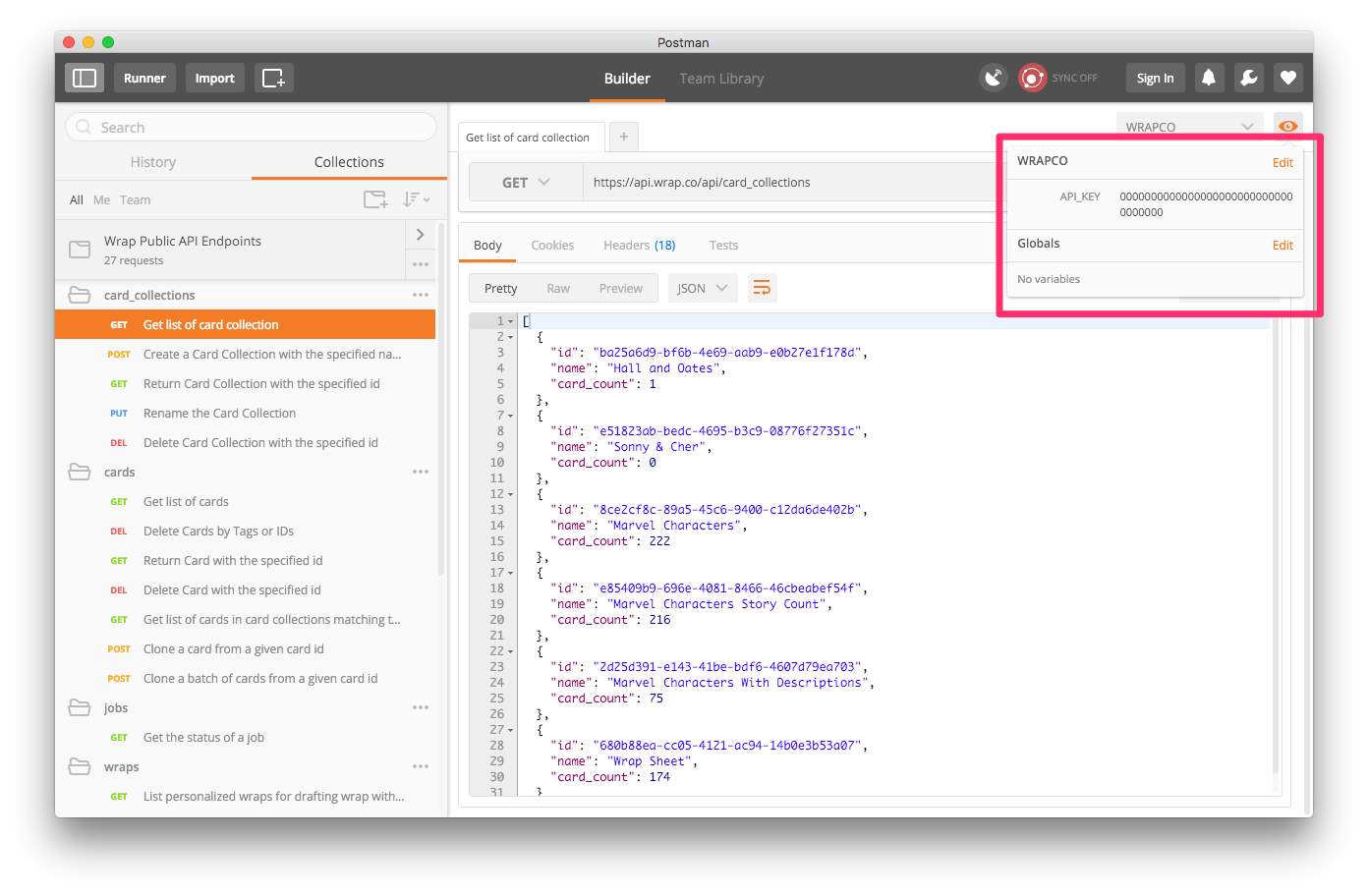Open more options for card_collections folder
Viewport: 1368px width, 896px height.
[421, 295]
